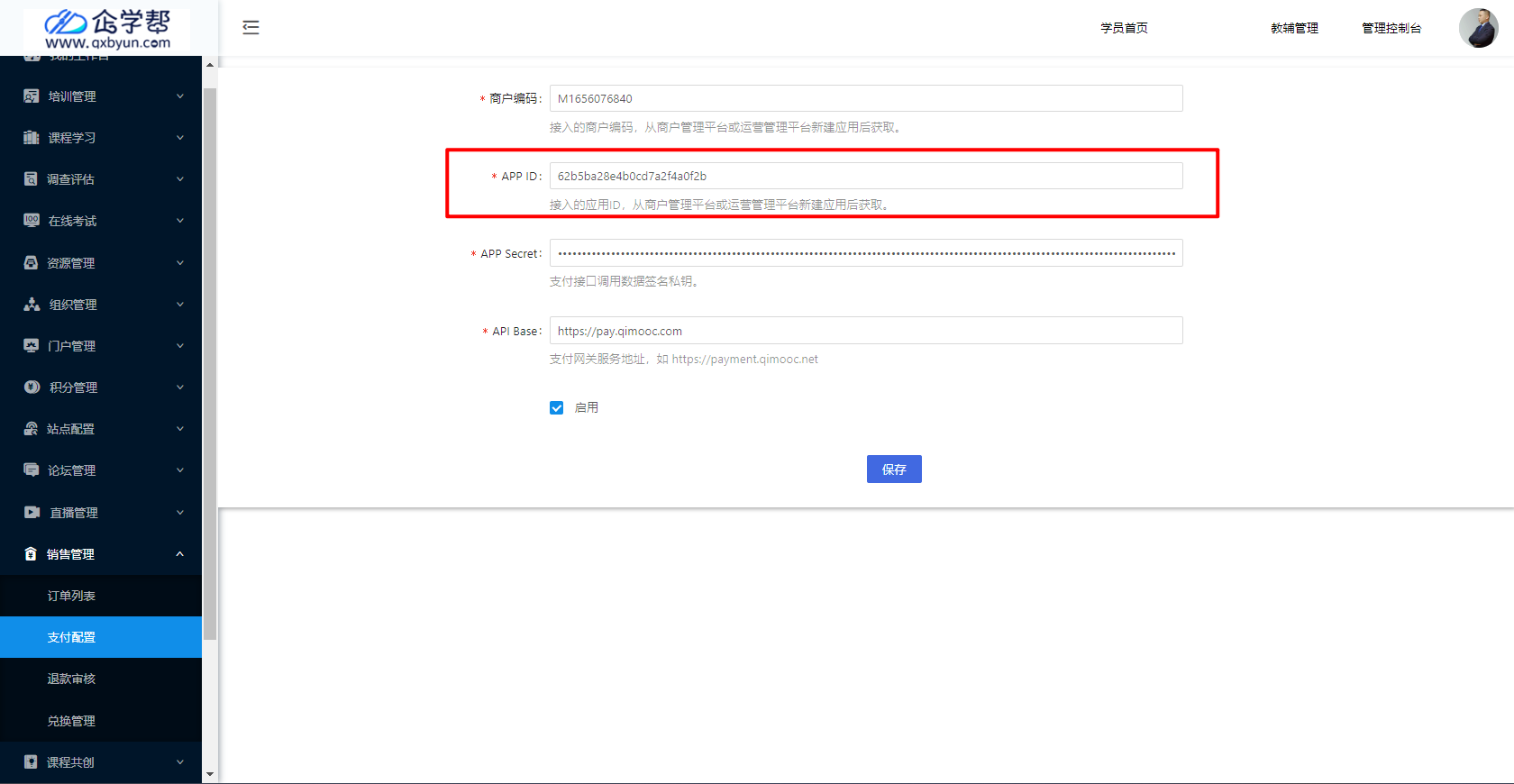Click the 保存 button
Image resolution: width=1514 pixels, height=784 pixels.
pos(894,469)
